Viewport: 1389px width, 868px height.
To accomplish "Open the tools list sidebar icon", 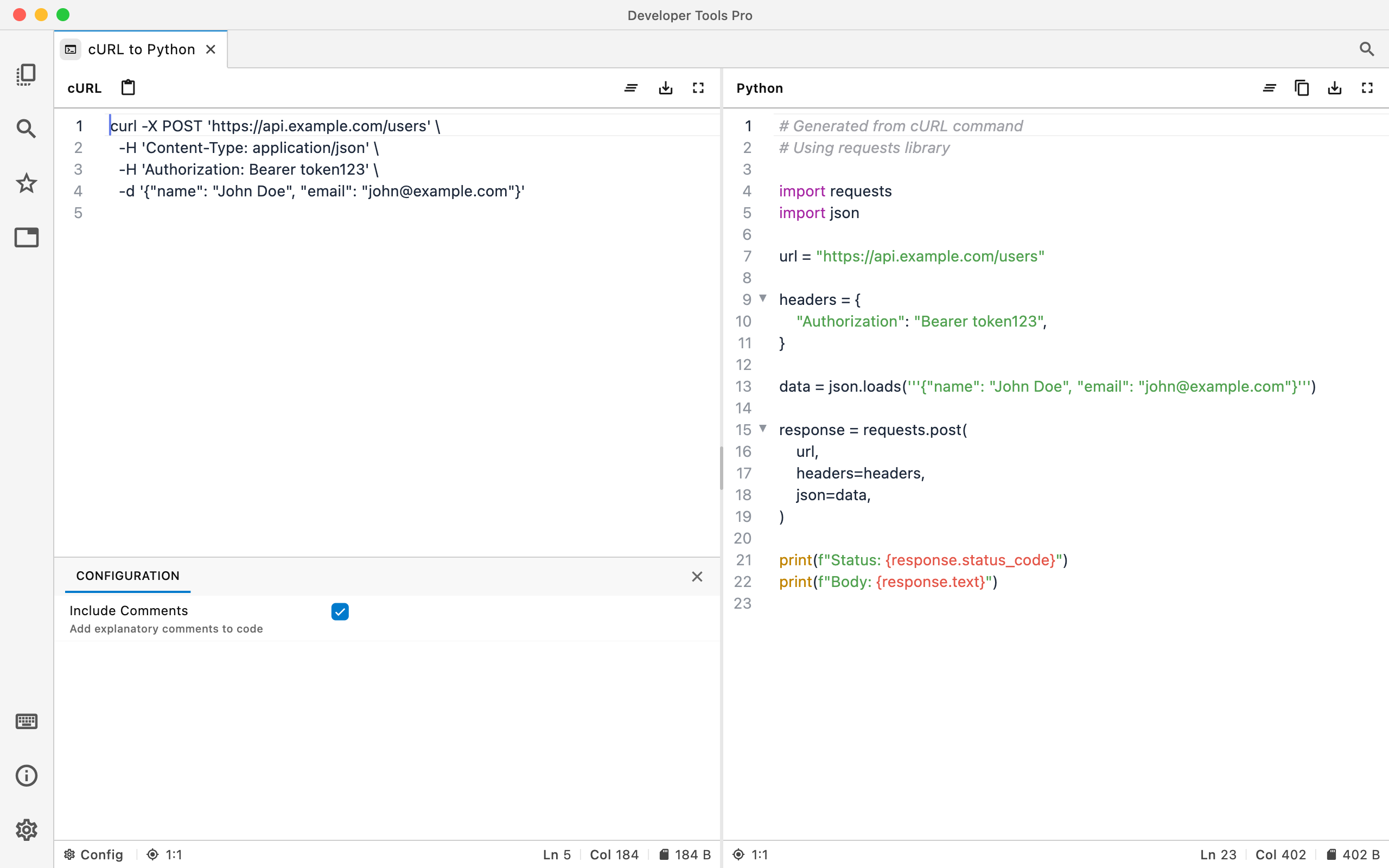I will point(27,75).
